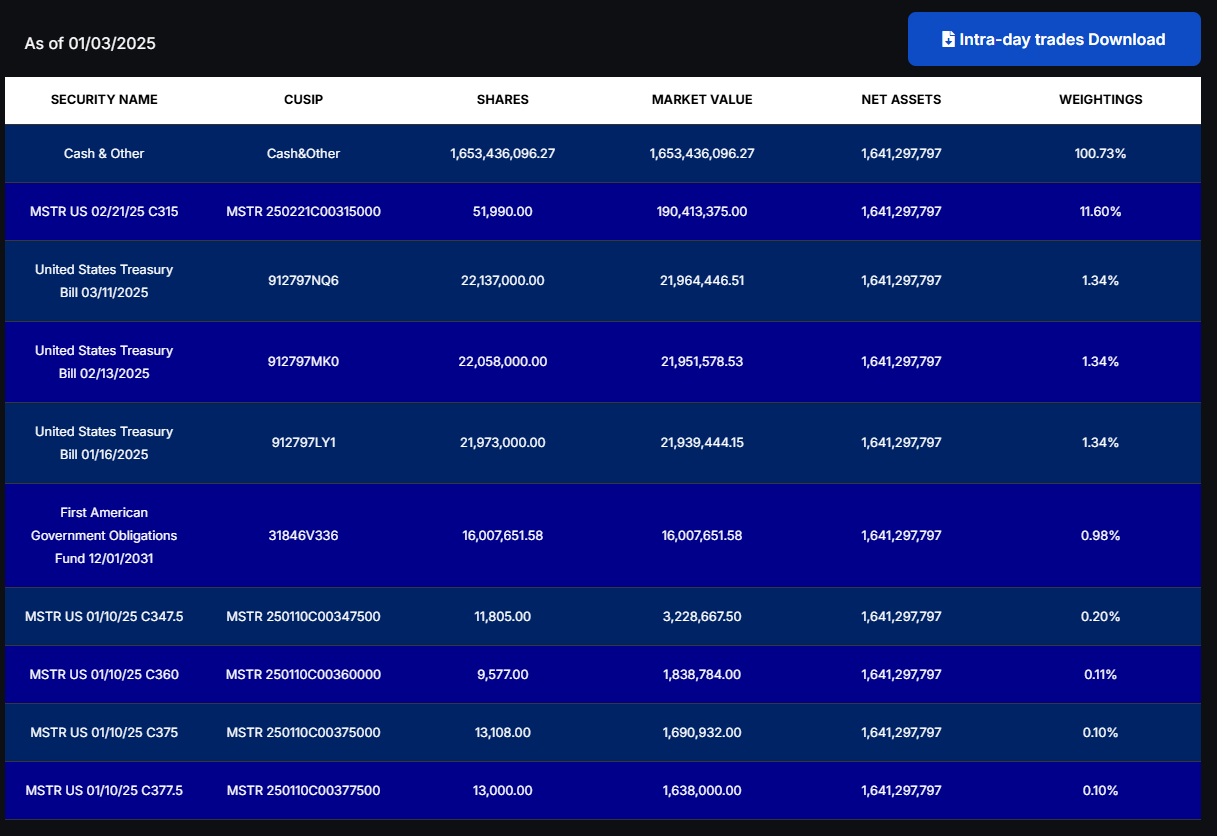Select the SHARES column header
Viewport: 1217px width, 836px height.
[x=502, y=100]
